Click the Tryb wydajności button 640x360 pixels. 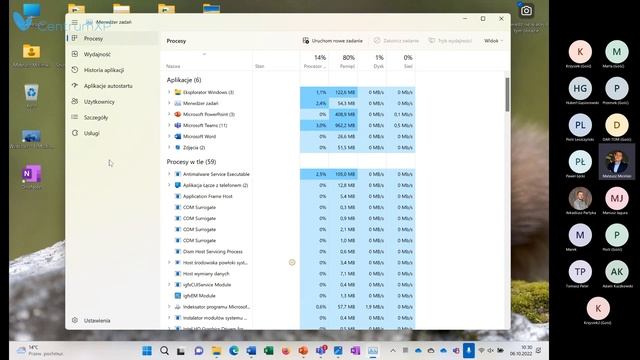point(450,41)
